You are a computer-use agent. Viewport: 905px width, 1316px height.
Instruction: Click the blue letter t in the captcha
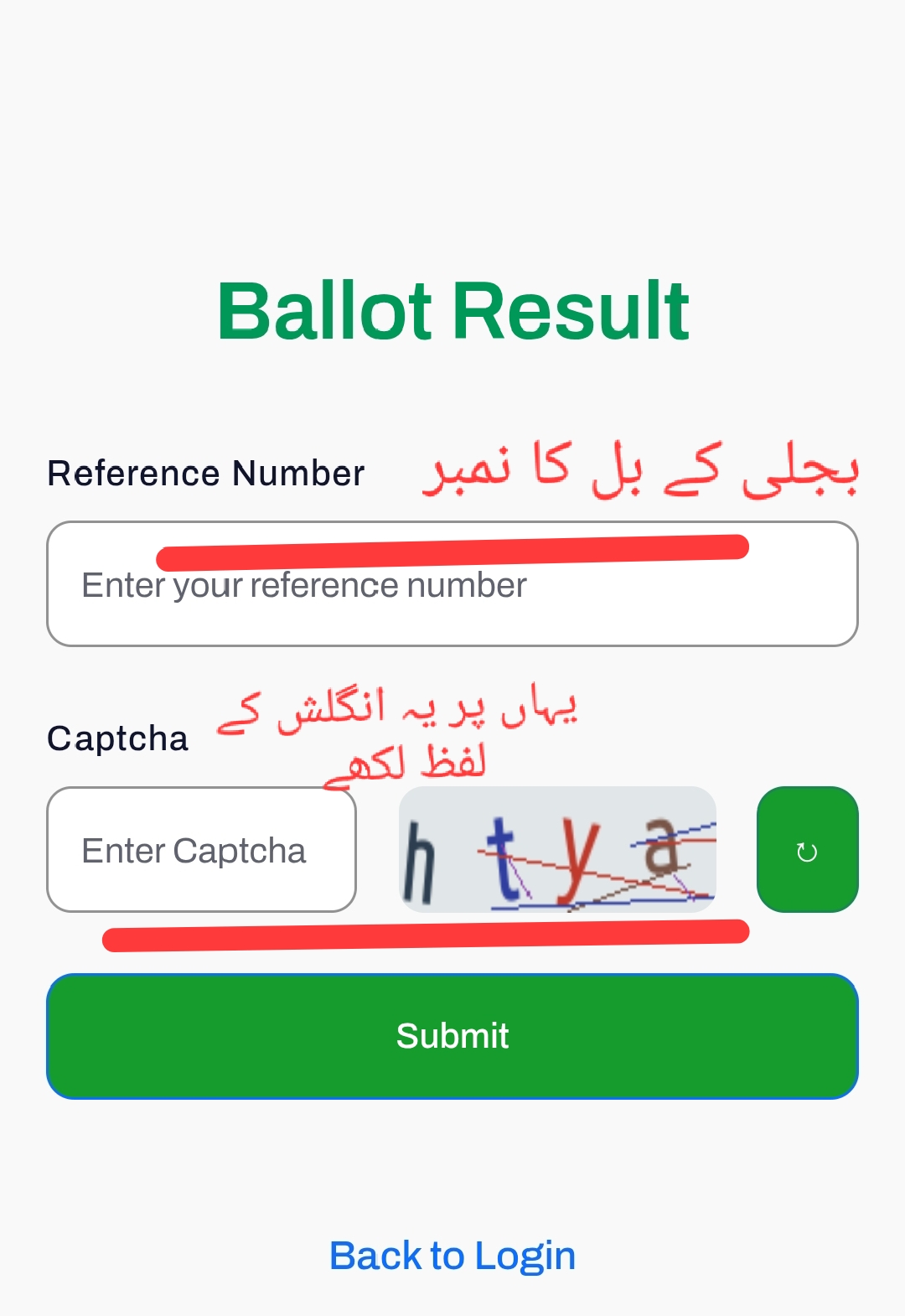503,859
